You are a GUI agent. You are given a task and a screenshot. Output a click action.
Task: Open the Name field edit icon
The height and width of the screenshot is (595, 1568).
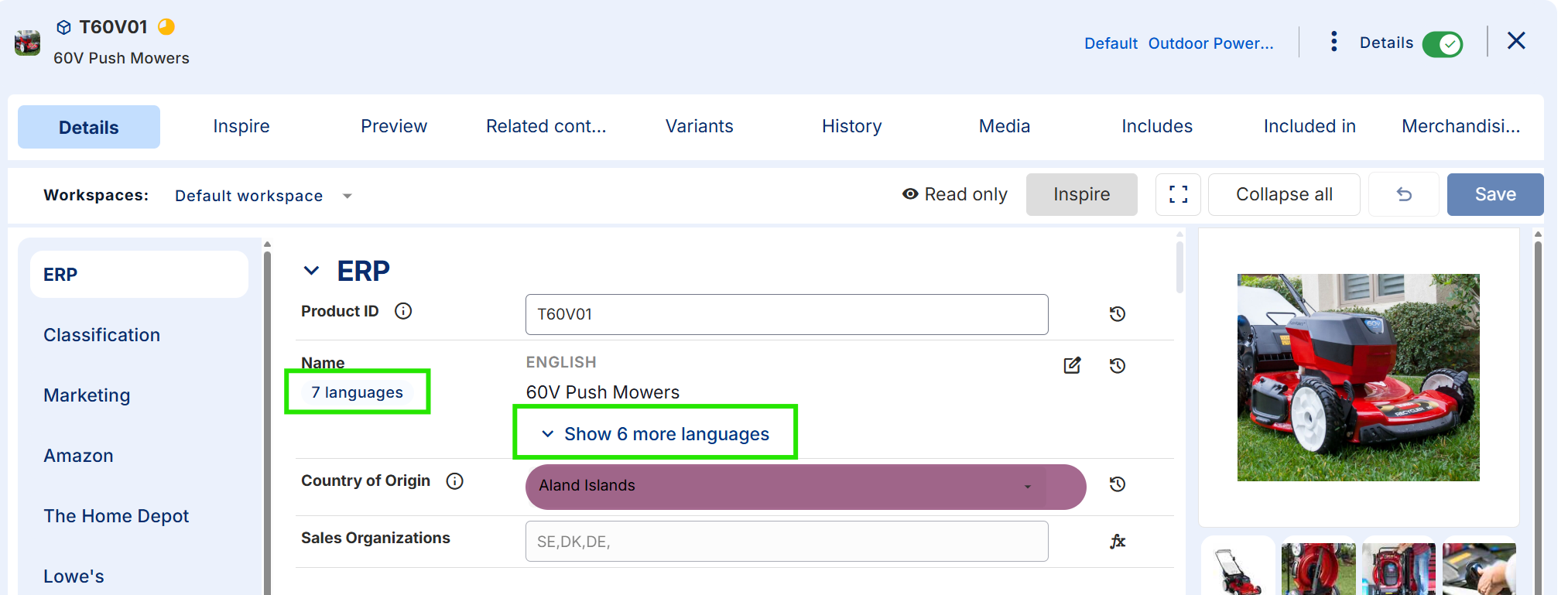(1072, 365)
